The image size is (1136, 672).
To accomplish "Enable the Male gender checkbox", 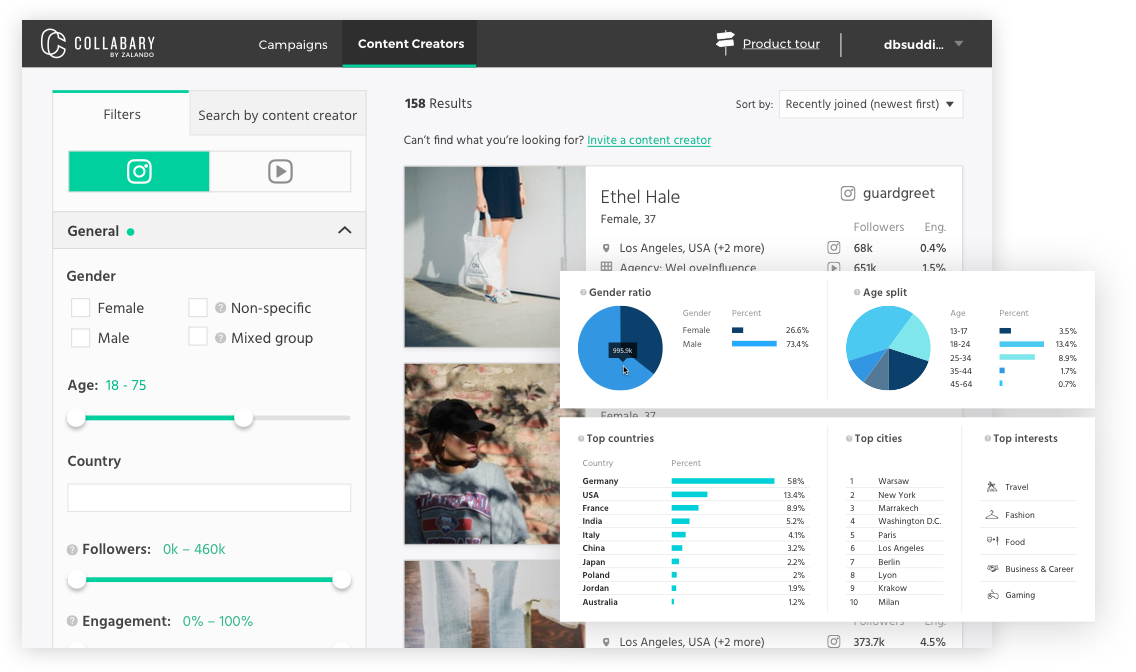I will [x=81, y=338].
